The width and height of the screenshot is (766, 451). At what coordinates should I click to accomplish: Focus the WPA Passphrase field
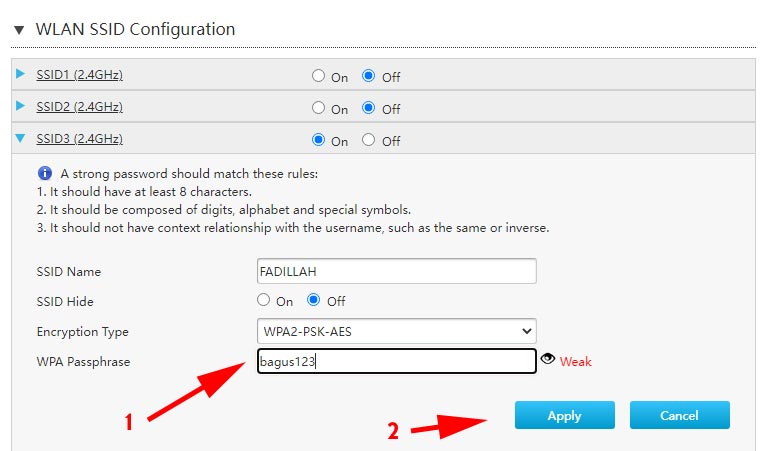tap(396, 361)
